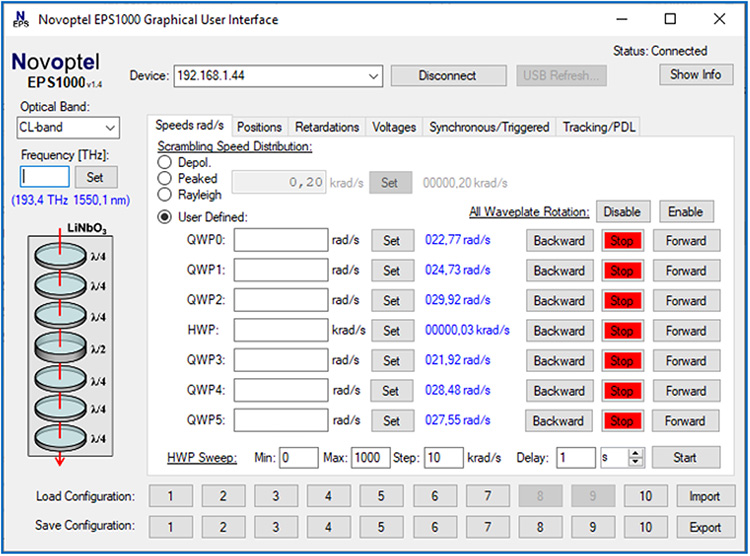750x556 pixels.
Task: Select the Peaked speed distribution option
Action: pyautogui.click(x=165, y=178)
